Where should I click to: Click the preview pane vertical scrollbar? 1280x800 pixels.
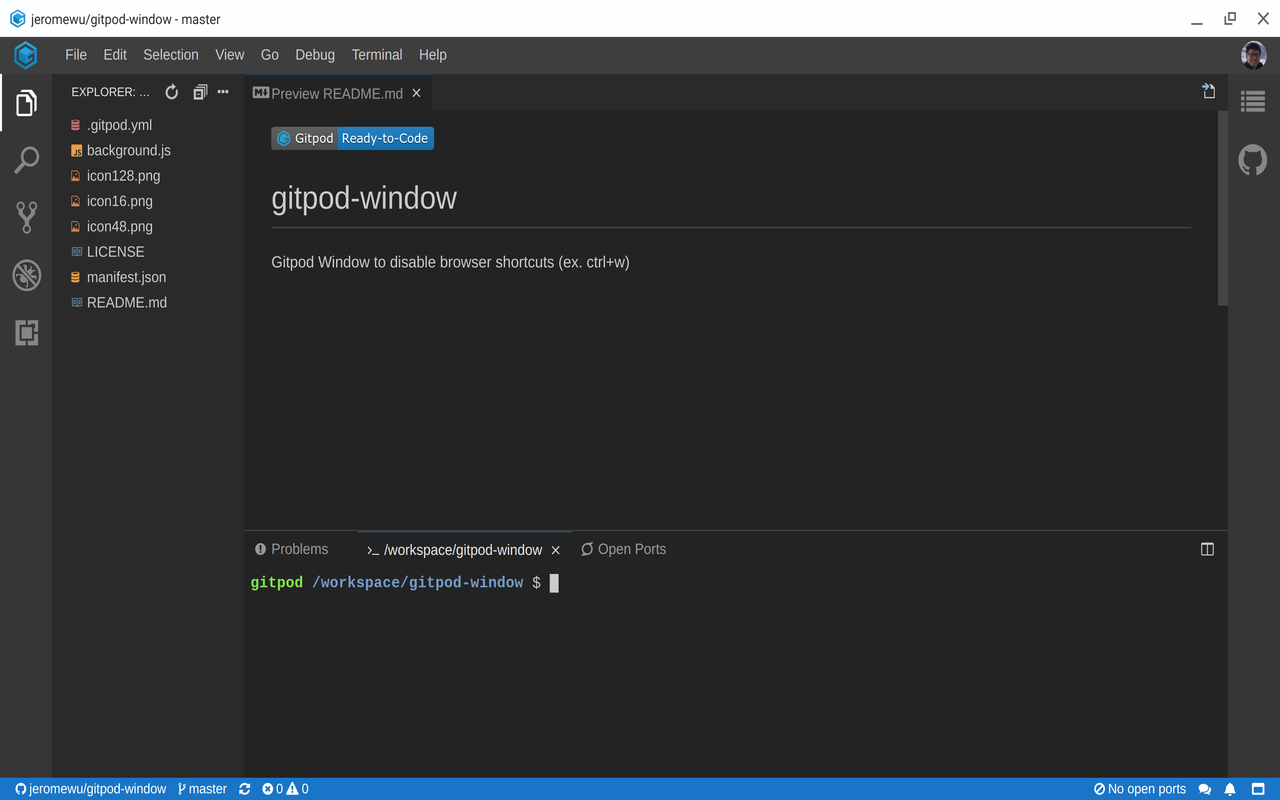[1222, 208]
